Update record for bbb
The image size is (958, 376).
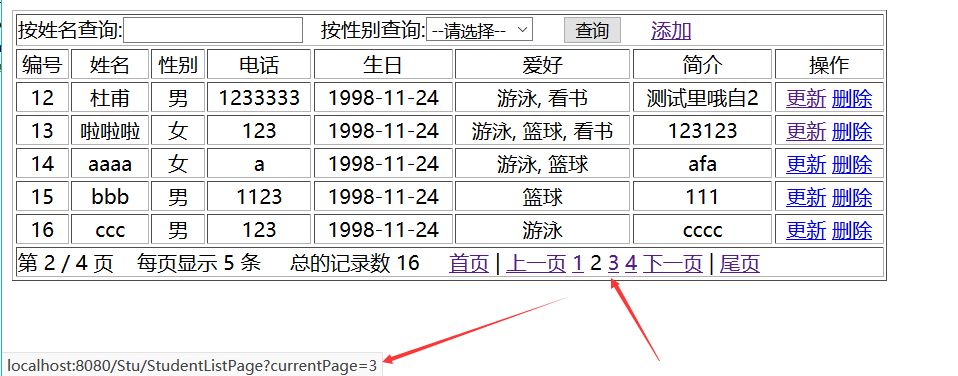coord(806,197)
